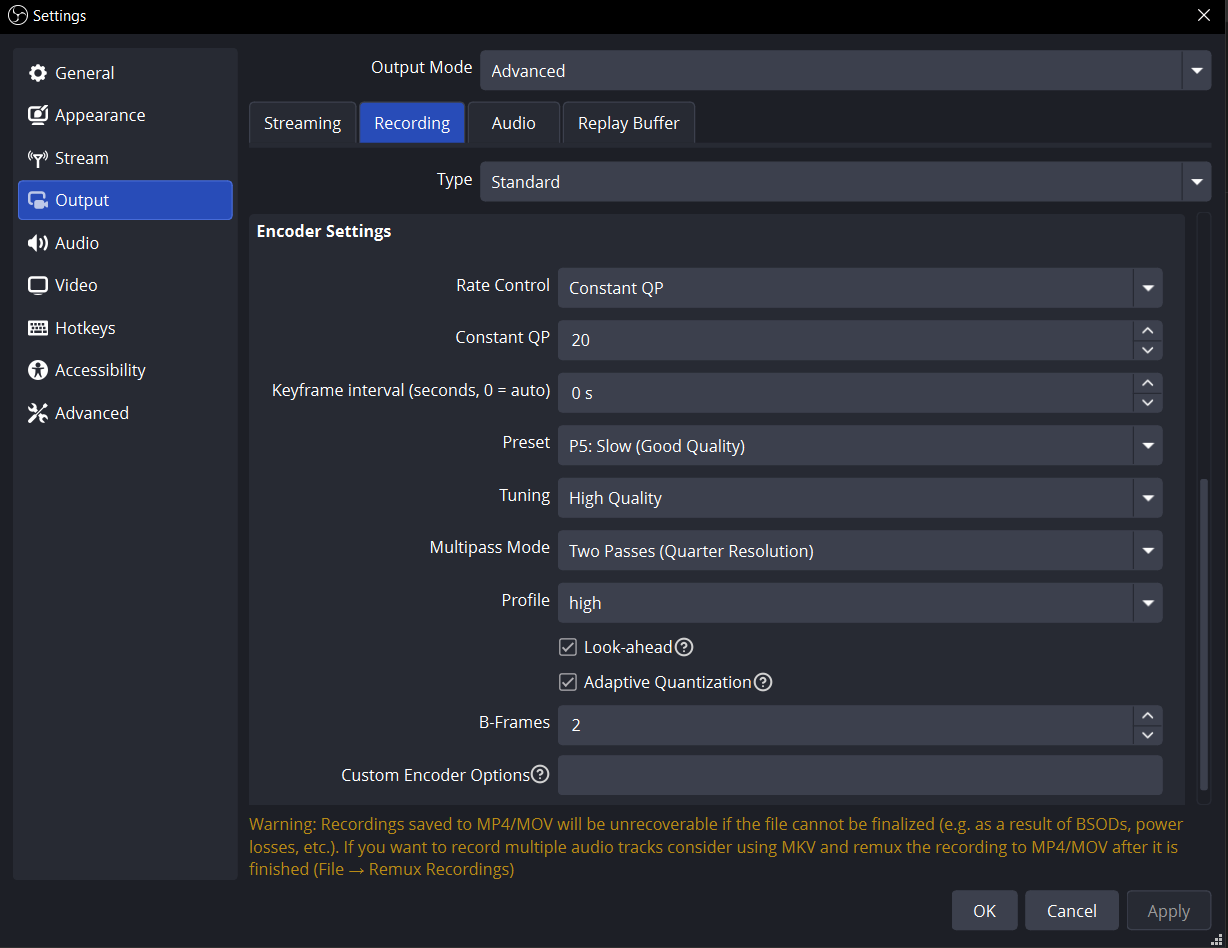
Task: Decrease the Keyframe interval value
Action: click(1148, 403)
